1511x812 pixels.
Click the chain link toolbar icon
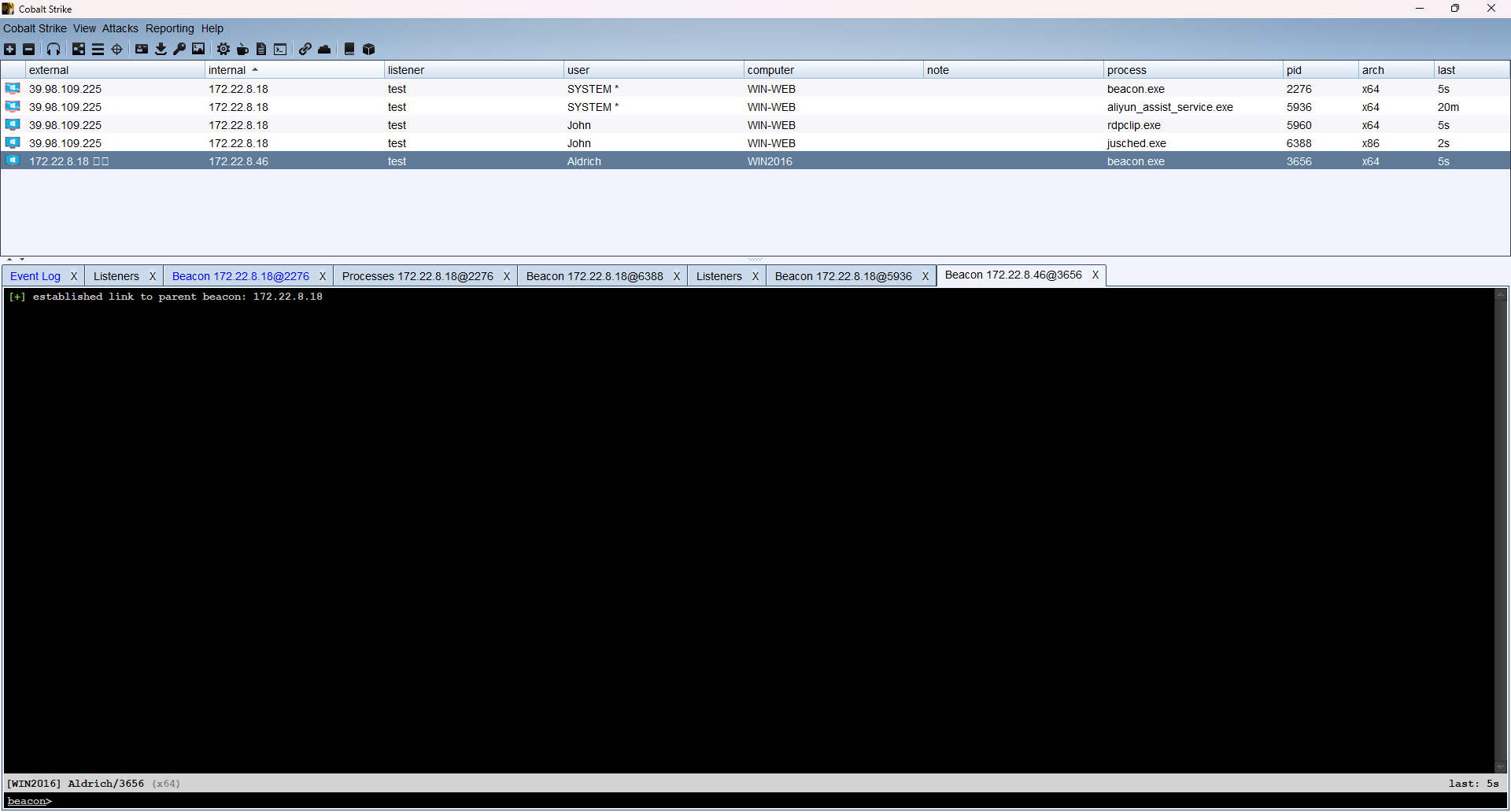[x=305, y=50]
